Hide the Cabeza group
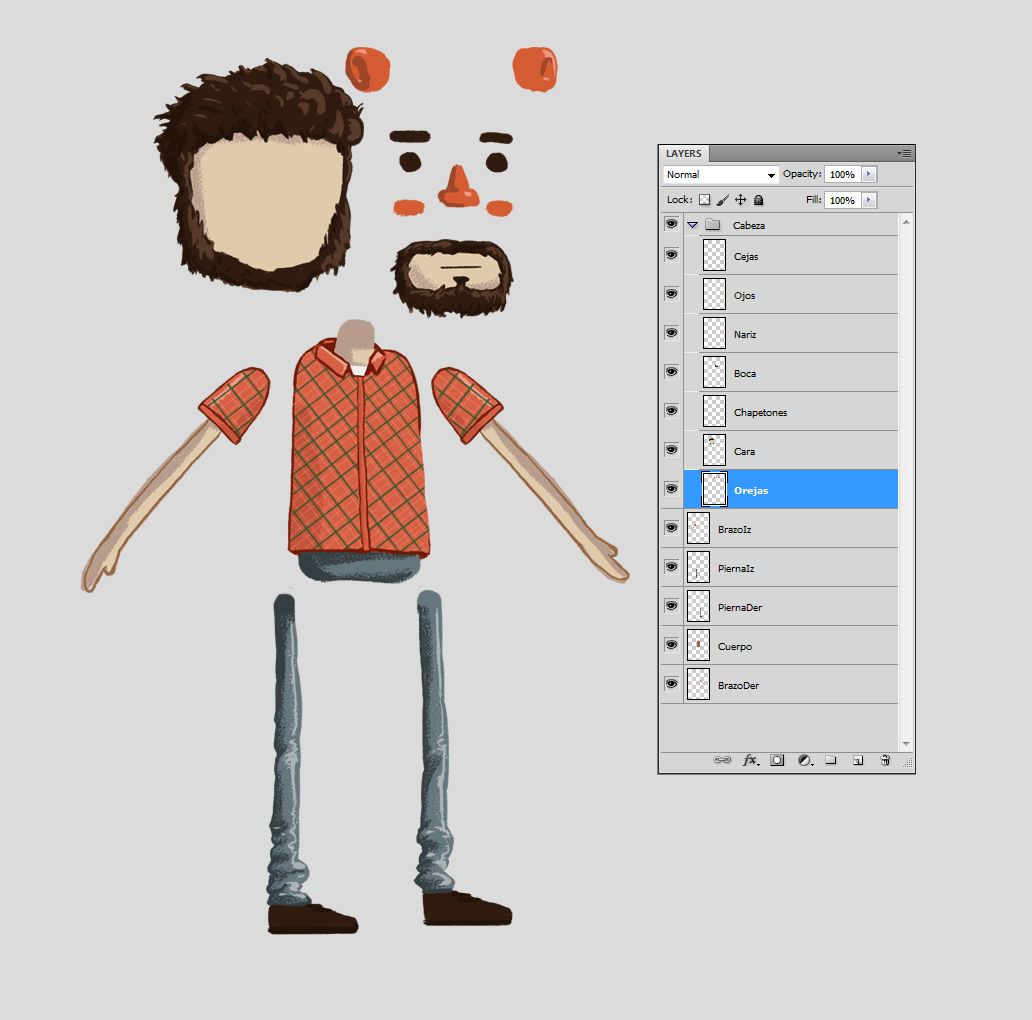 [671, 224]
